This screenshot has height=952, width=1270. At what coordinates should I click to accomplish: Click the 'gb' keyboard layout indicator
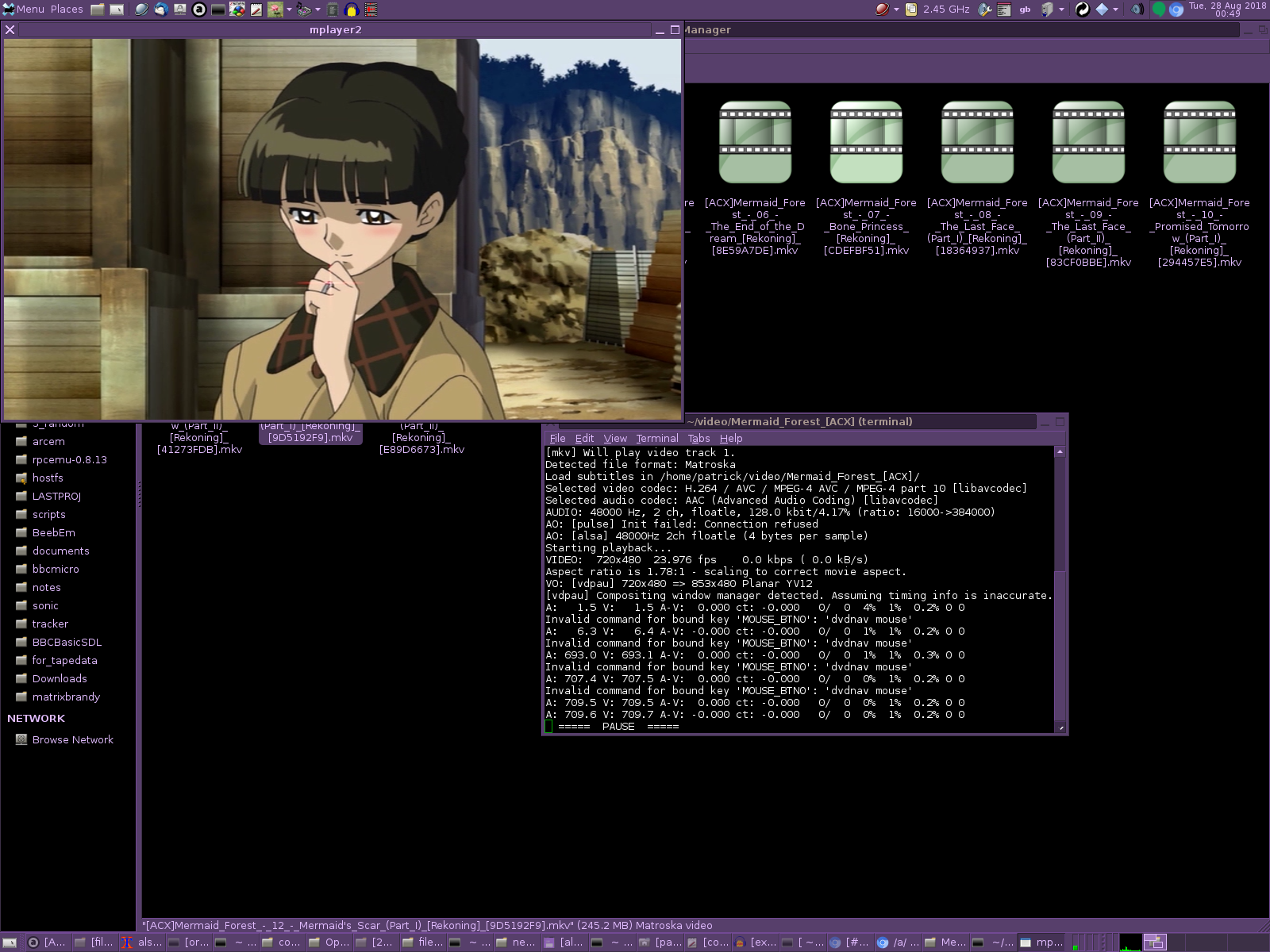1025,10
